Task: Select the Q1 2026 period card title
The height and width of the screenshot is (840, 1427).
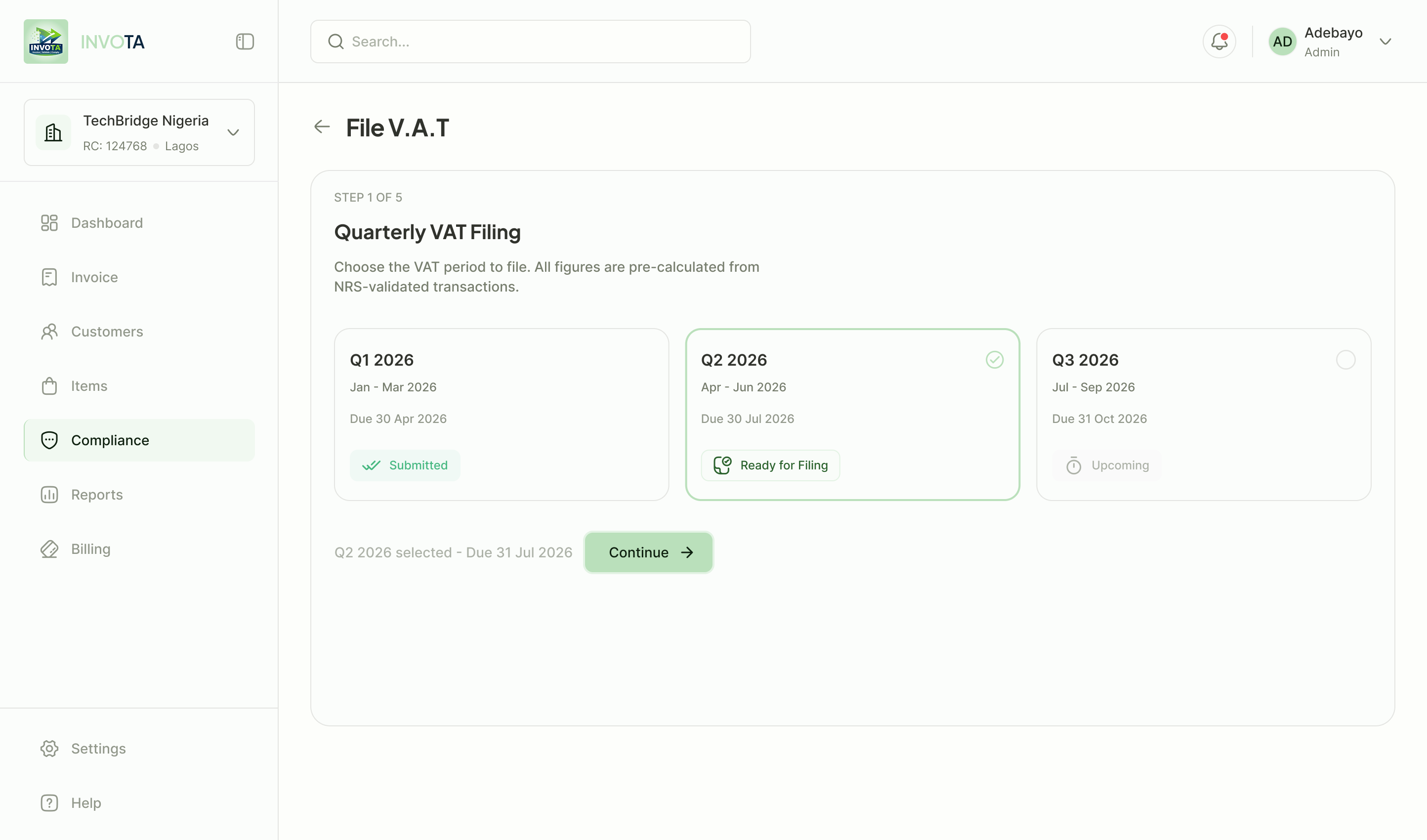Action: tap(381, 360)
